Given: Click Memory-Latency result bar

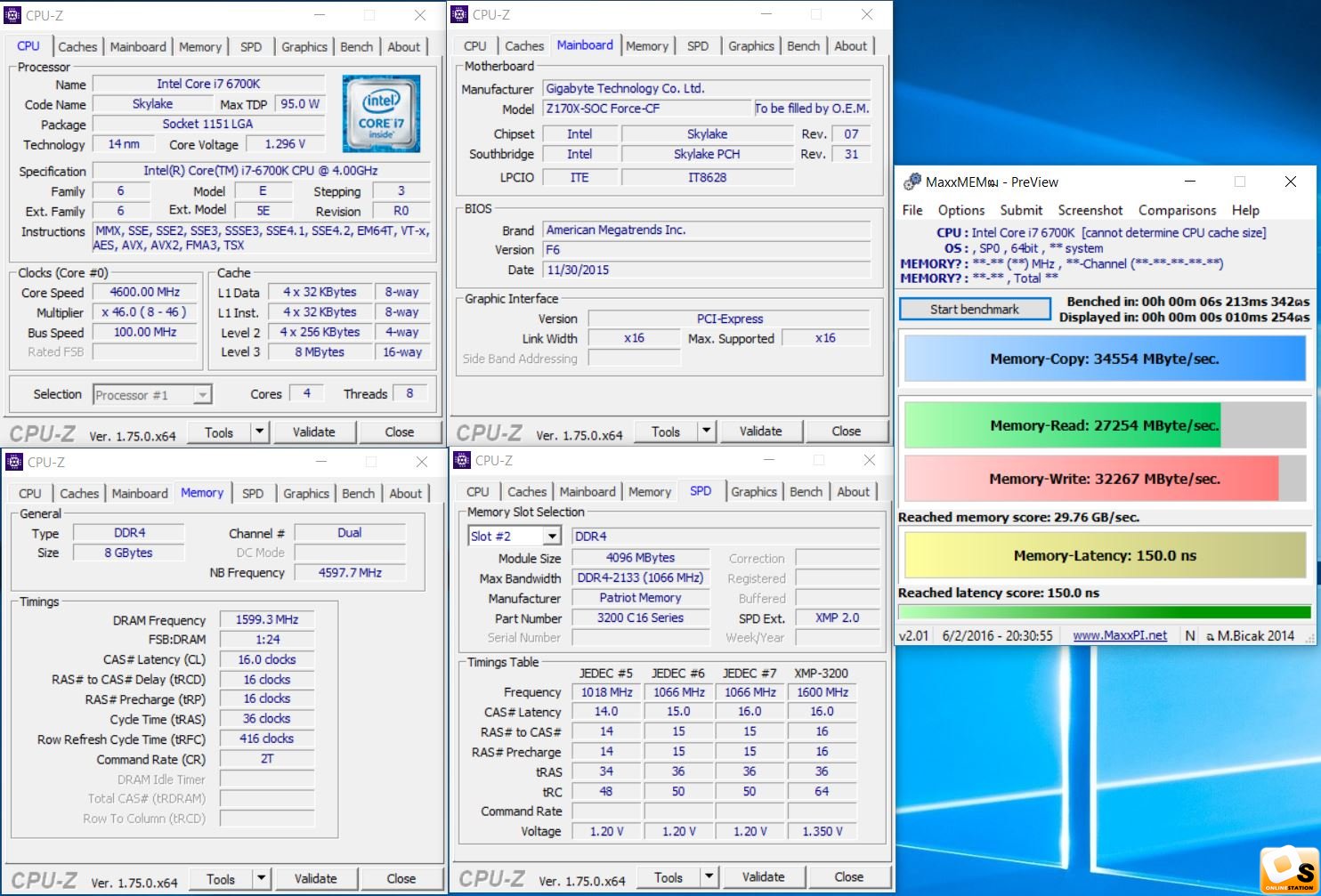Looking at the screenshot, I should pos(1105,556).
